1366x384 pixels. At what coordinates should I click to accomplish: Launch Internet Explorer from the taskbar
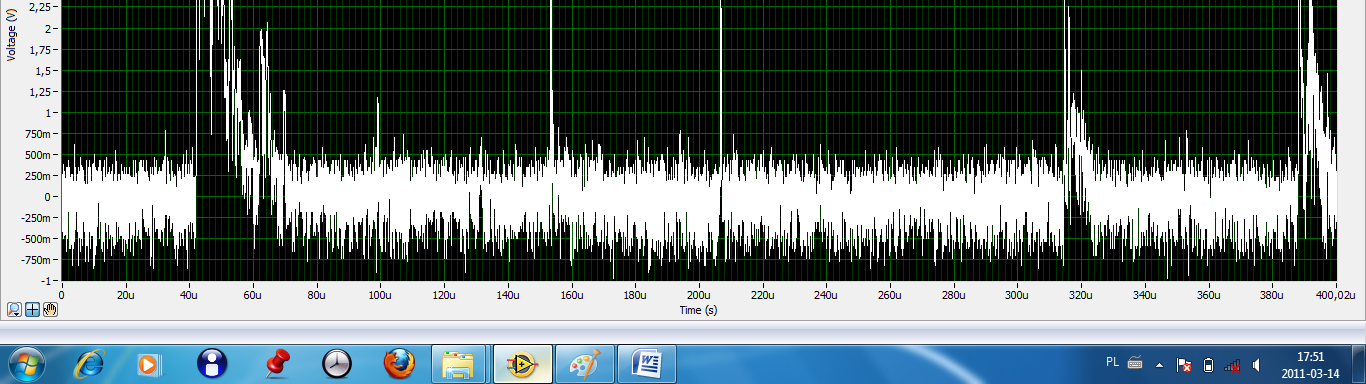[x=90, y=364]
